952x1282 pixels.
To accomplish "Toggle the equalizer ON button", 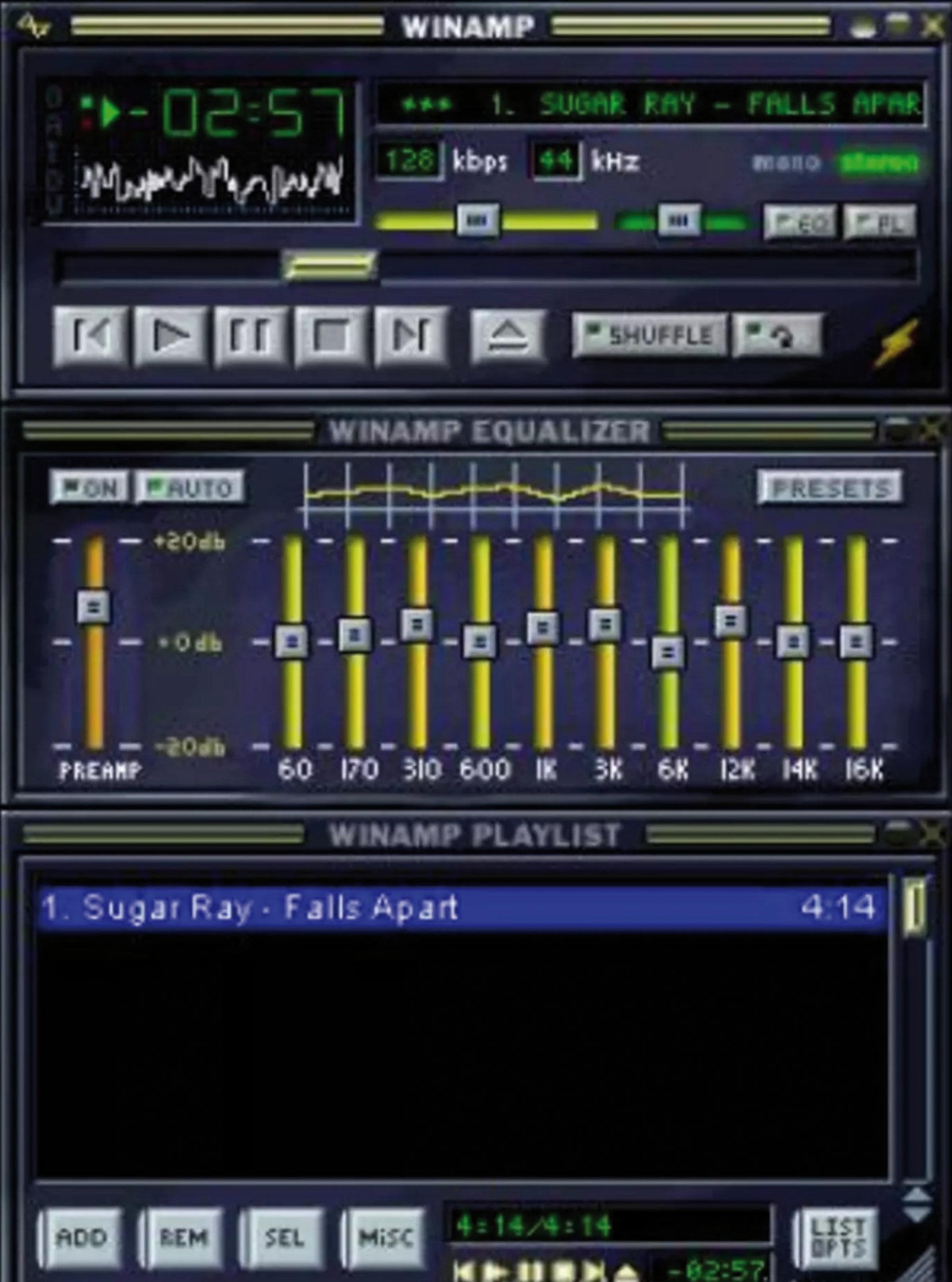I will [89, 487].
